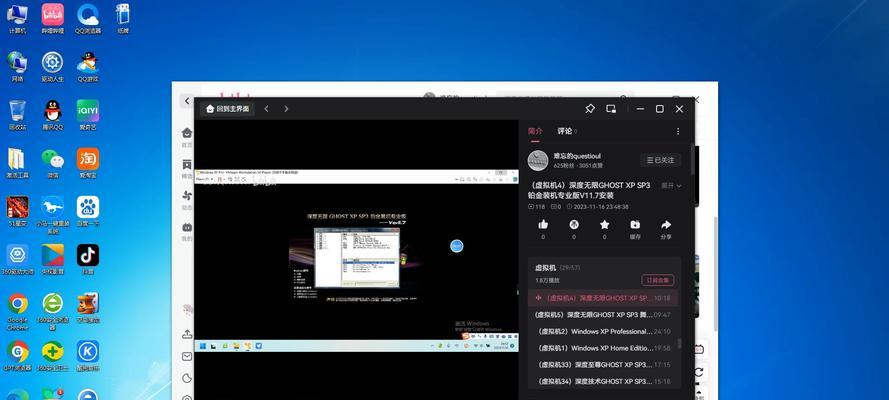
Task: Open the 回收站 recycle bin desktop icon
Action: coord(17,115)
